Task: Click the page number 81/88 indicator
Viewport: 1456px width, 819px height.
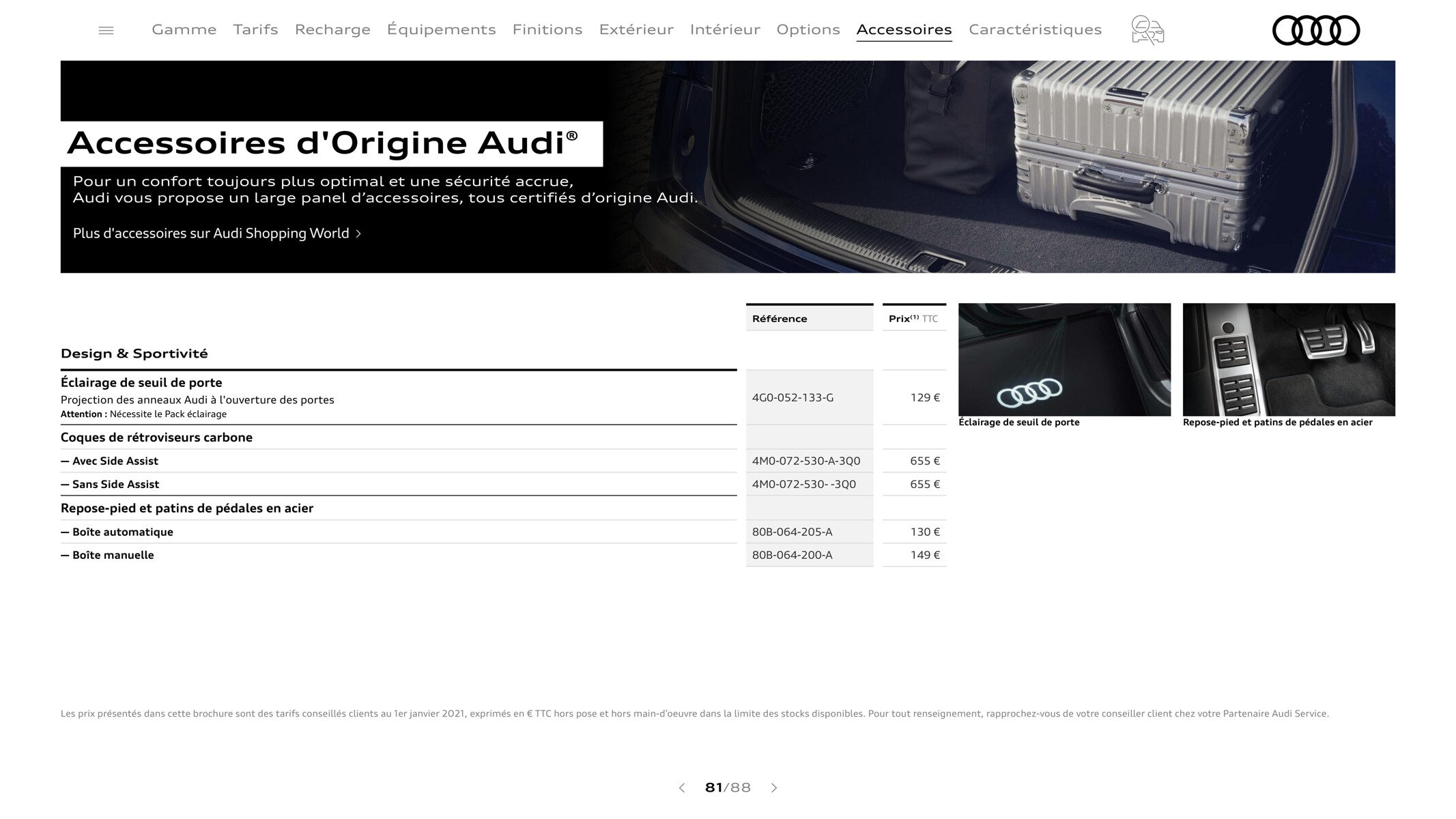Action: coord(728,788)
